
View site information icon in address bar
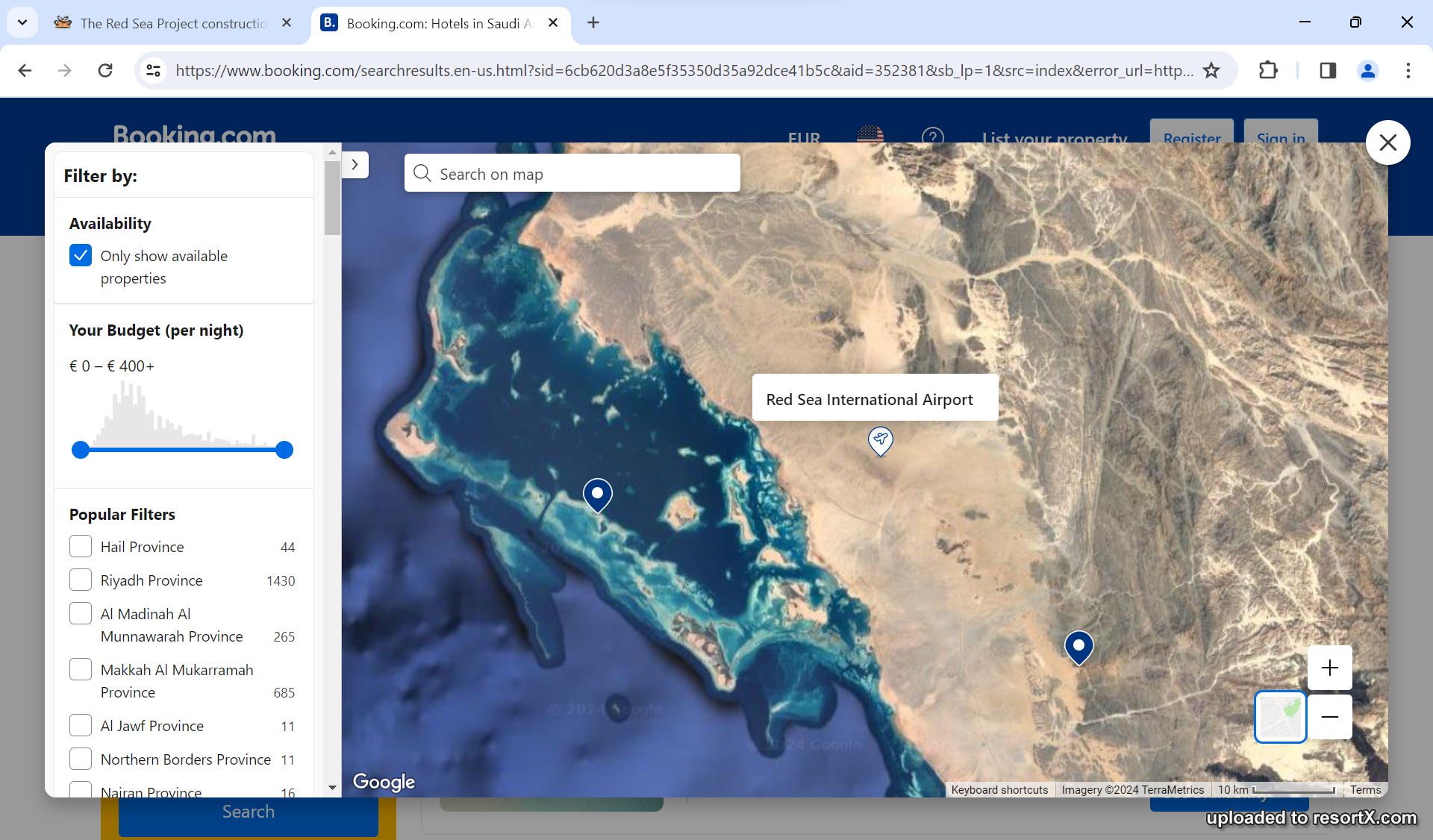click(x=153, y=70)
